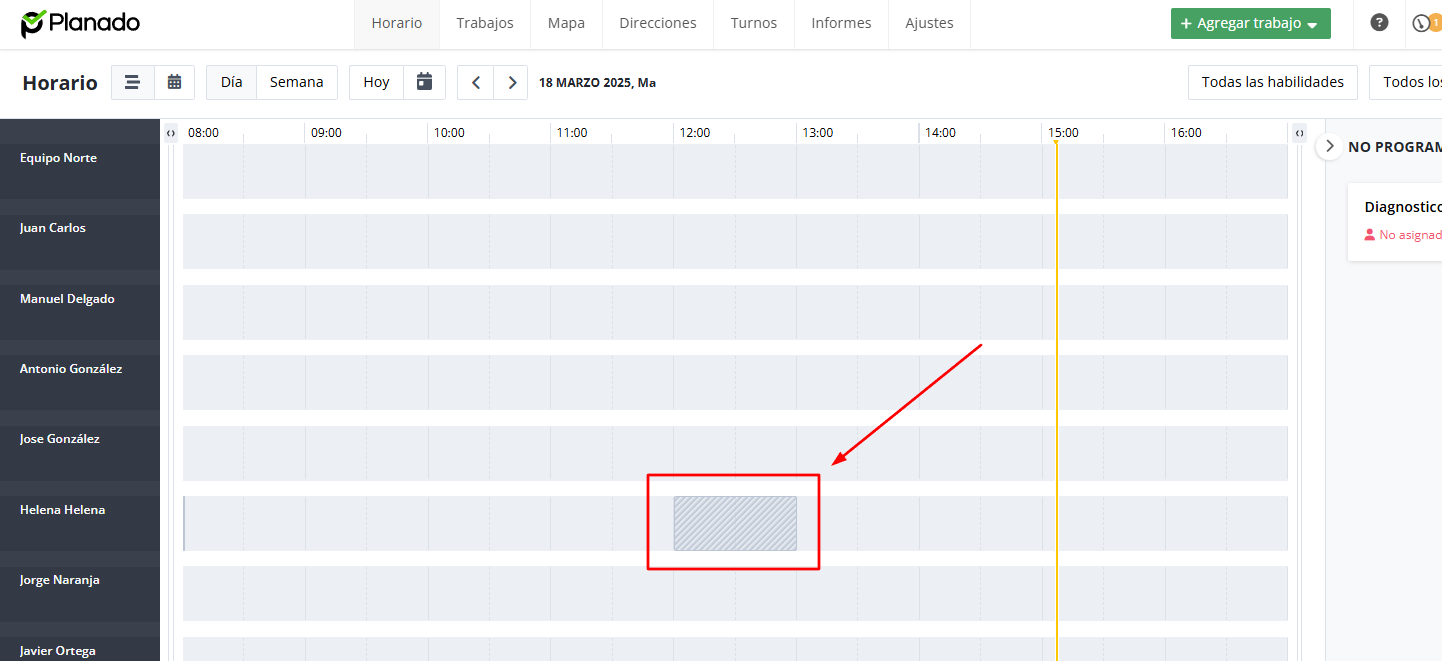1442x661 pixels.
Task: Select the Manuel Delgado row label
Action: coord(67,299)
